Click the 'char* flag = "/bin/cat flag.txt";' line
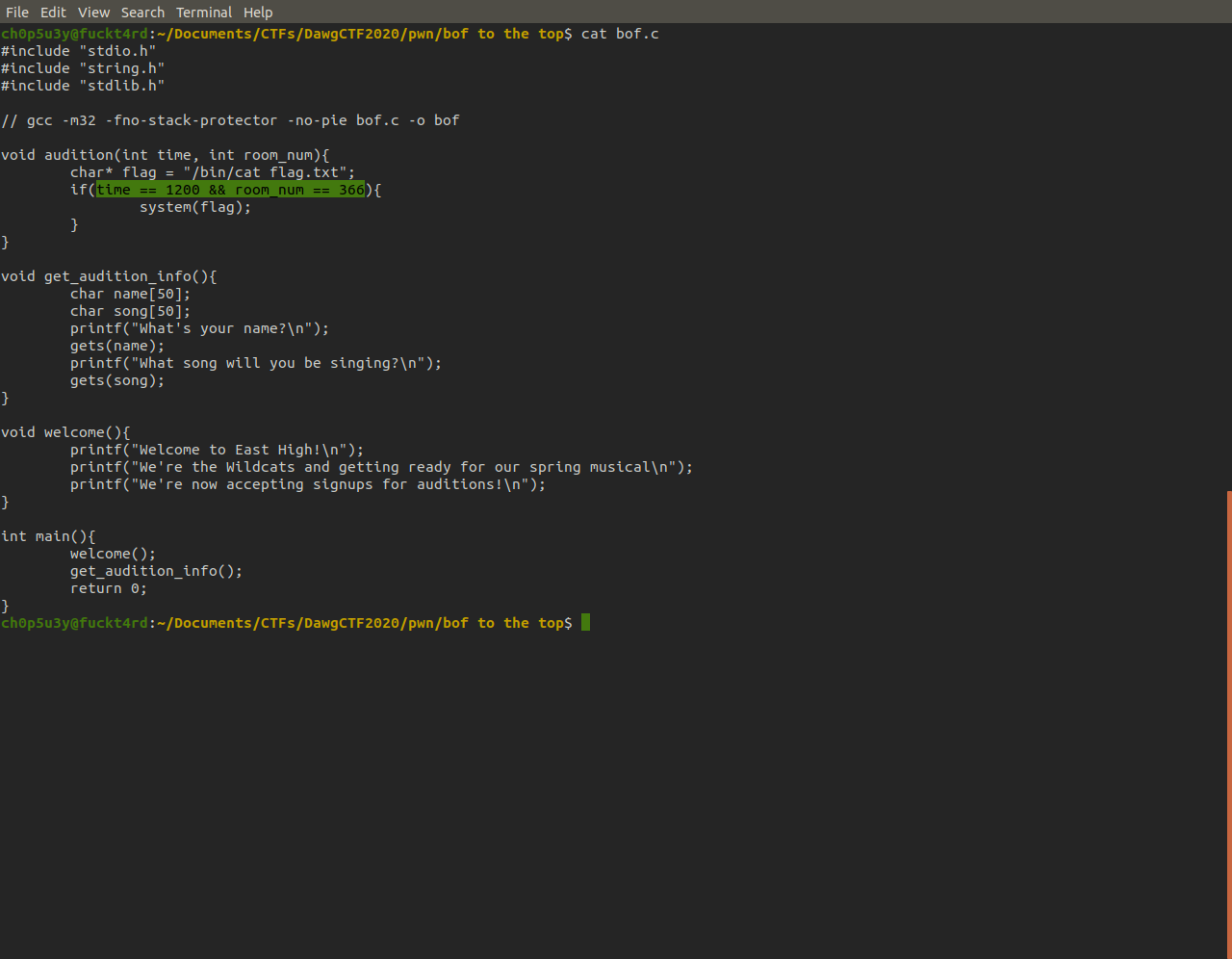 point(213,172)
